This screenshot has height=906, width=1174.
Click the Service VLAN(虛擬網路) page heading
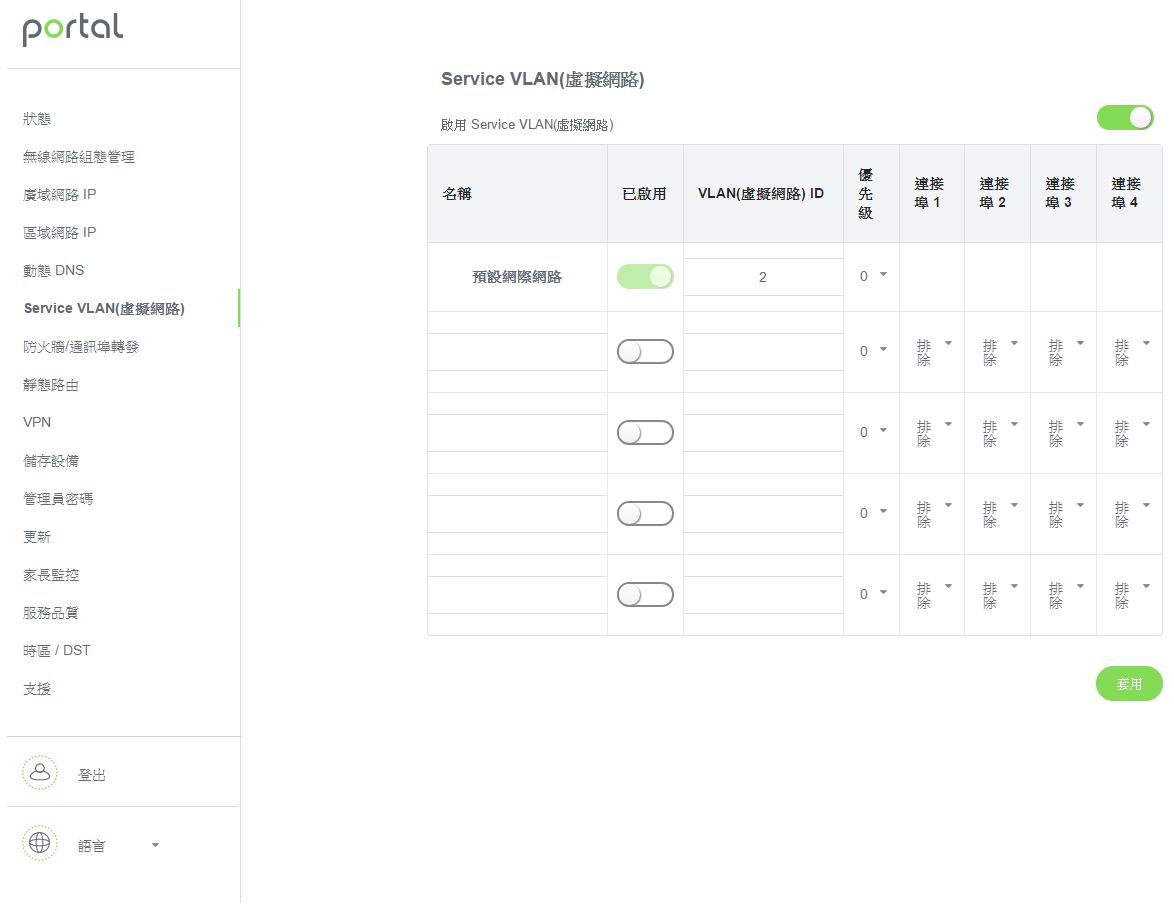[543, 79]
